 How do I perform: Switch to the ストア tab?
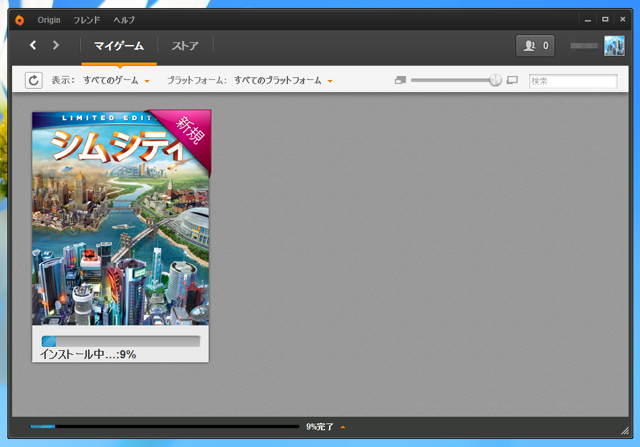(x=185, y=46)
